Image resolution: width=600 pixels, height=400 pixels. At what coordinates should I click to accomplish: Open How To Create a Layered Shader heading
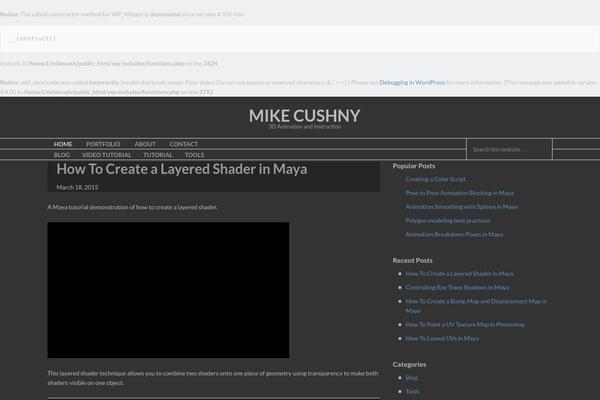[x=182, y=169]
